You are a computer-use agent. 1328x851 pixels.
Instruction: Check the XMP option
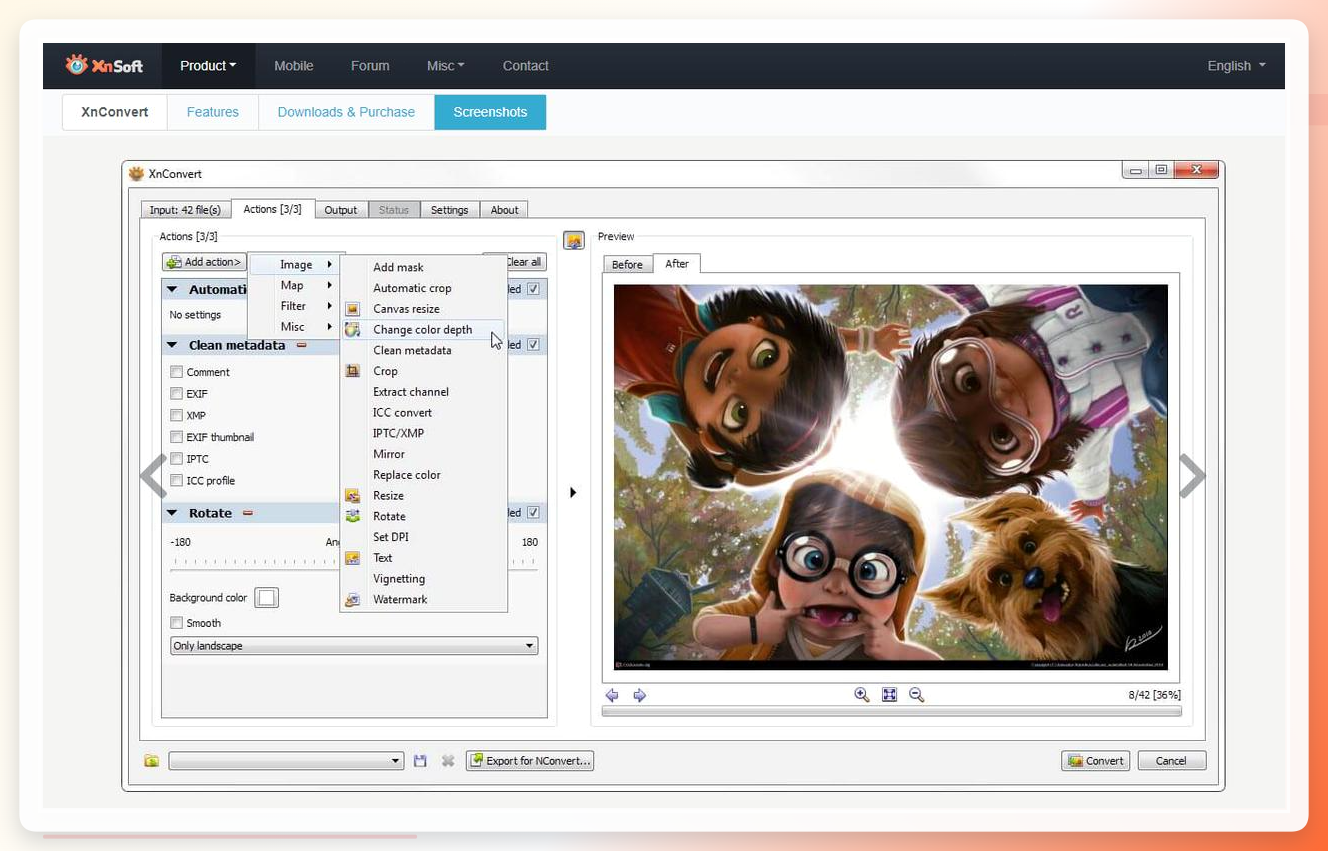tap(176, 416)
